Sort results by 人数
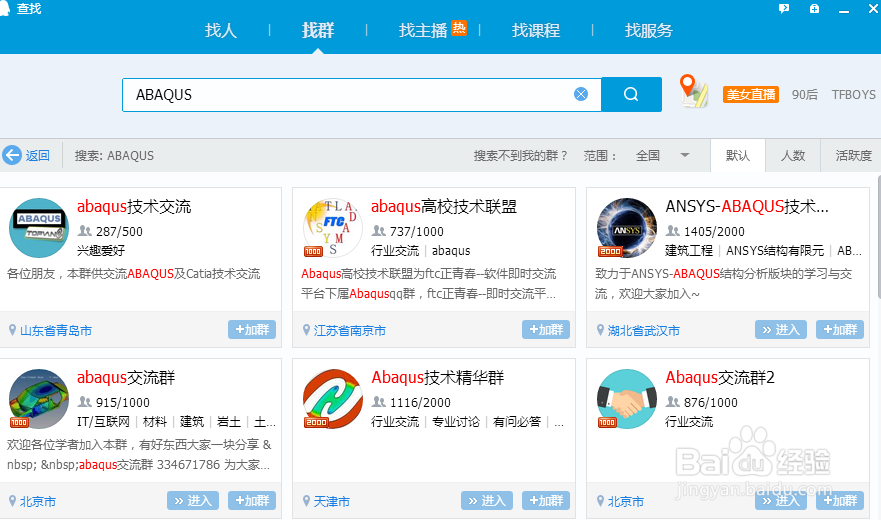 793,155
